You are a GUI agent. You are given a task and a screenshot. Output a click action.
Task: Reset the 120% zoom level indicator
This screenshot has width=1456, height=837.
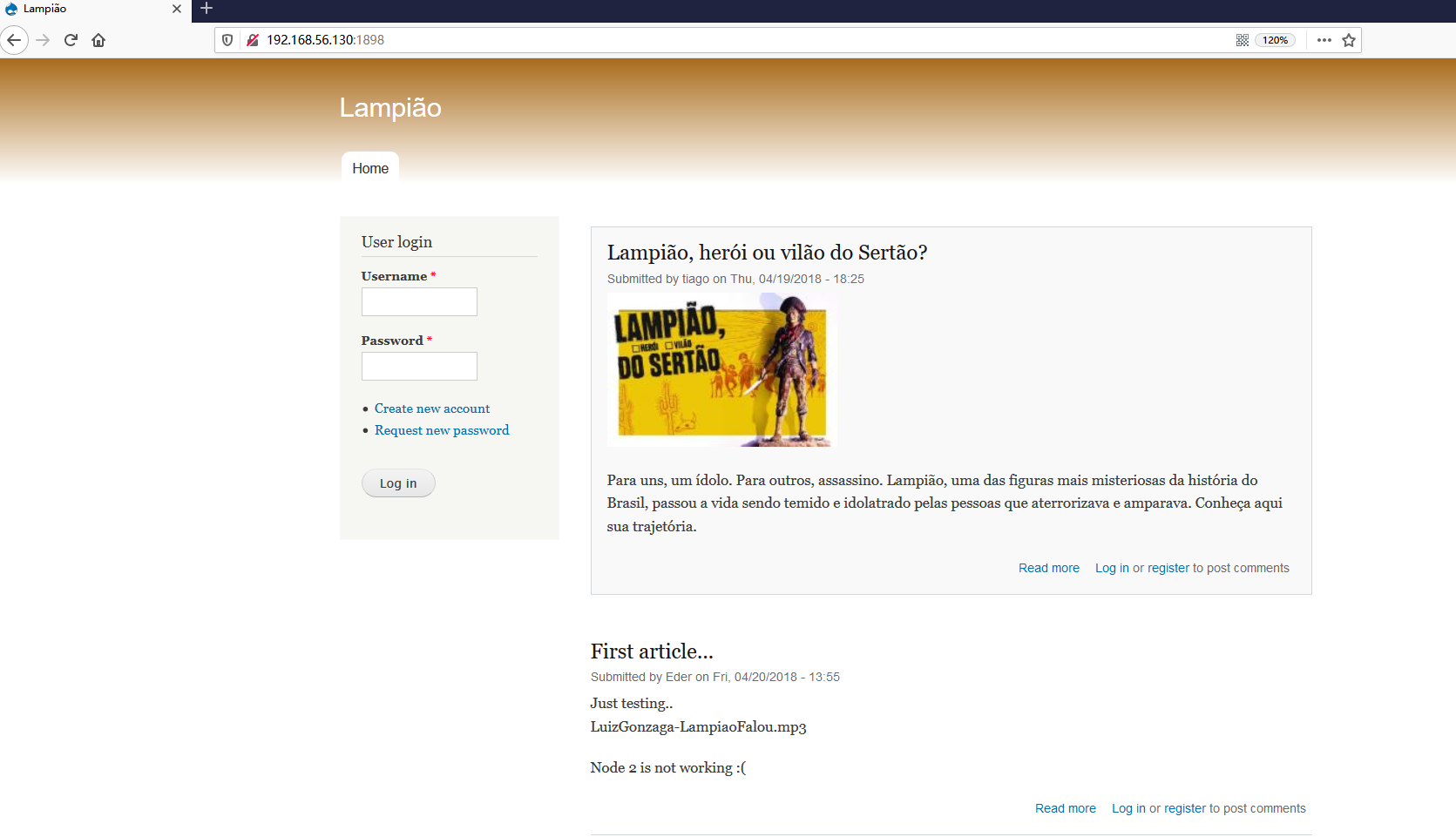(x=1276, y=40)
